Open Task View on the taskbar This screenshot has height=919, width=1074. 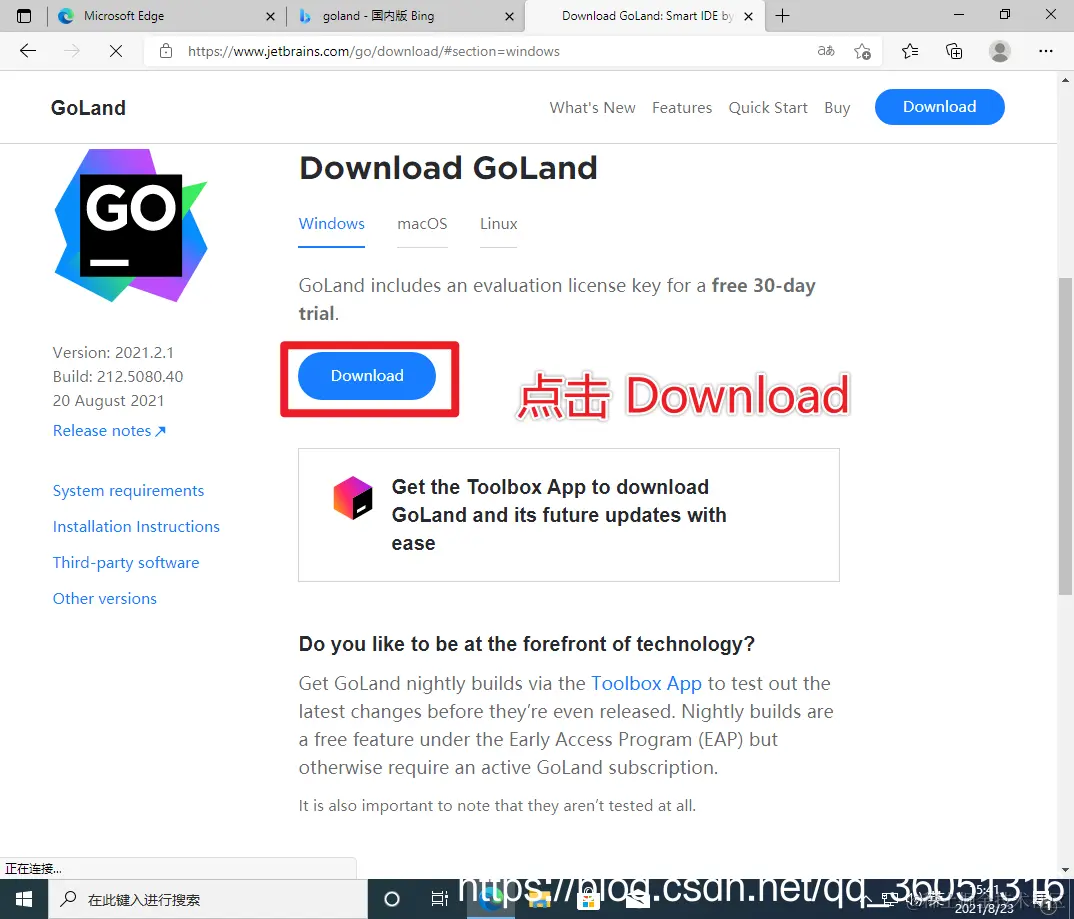(x=439, y=899)
